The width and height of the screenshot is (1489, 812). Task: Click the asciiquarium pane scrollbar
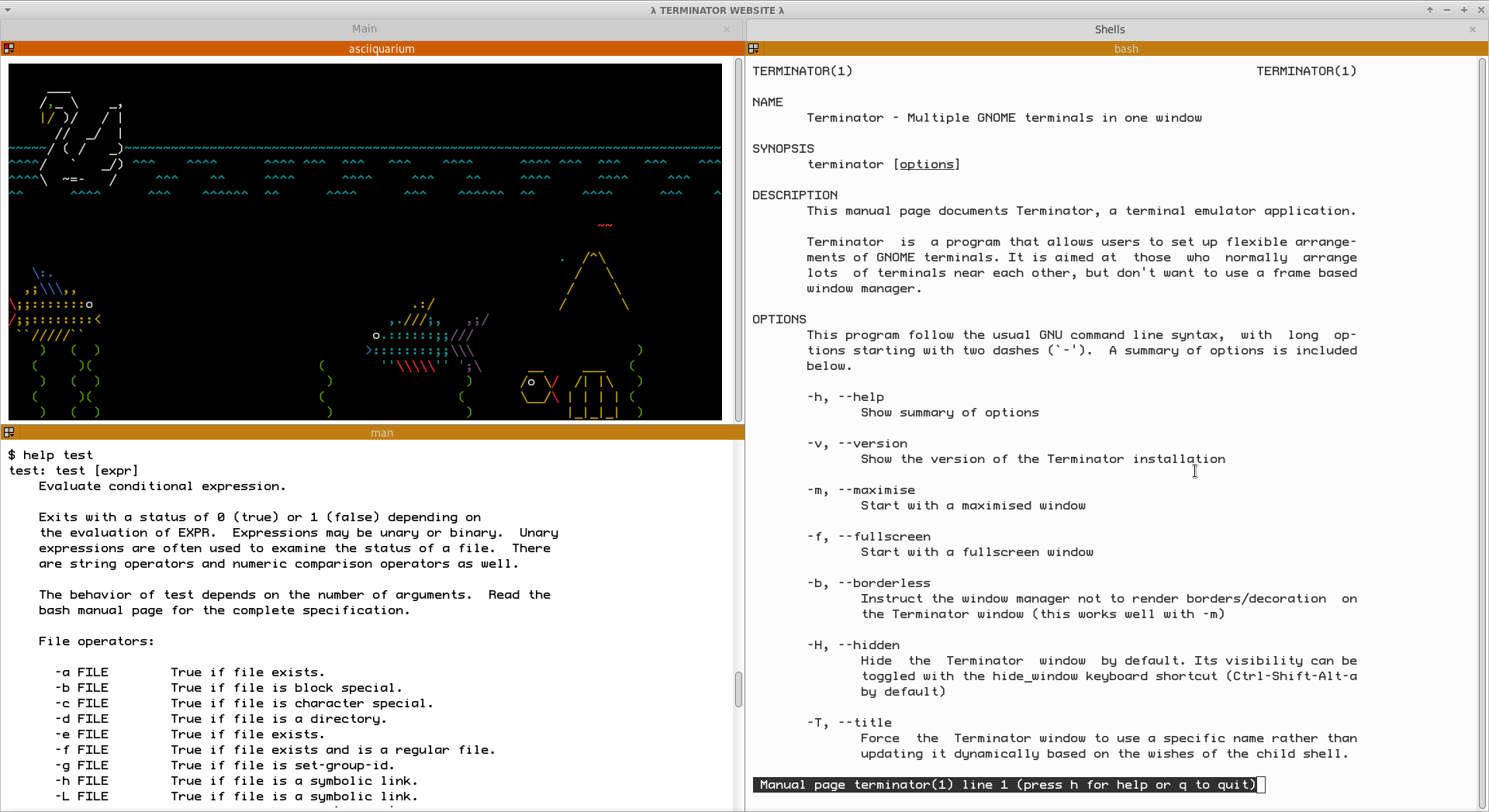click(x=738, y=240)
